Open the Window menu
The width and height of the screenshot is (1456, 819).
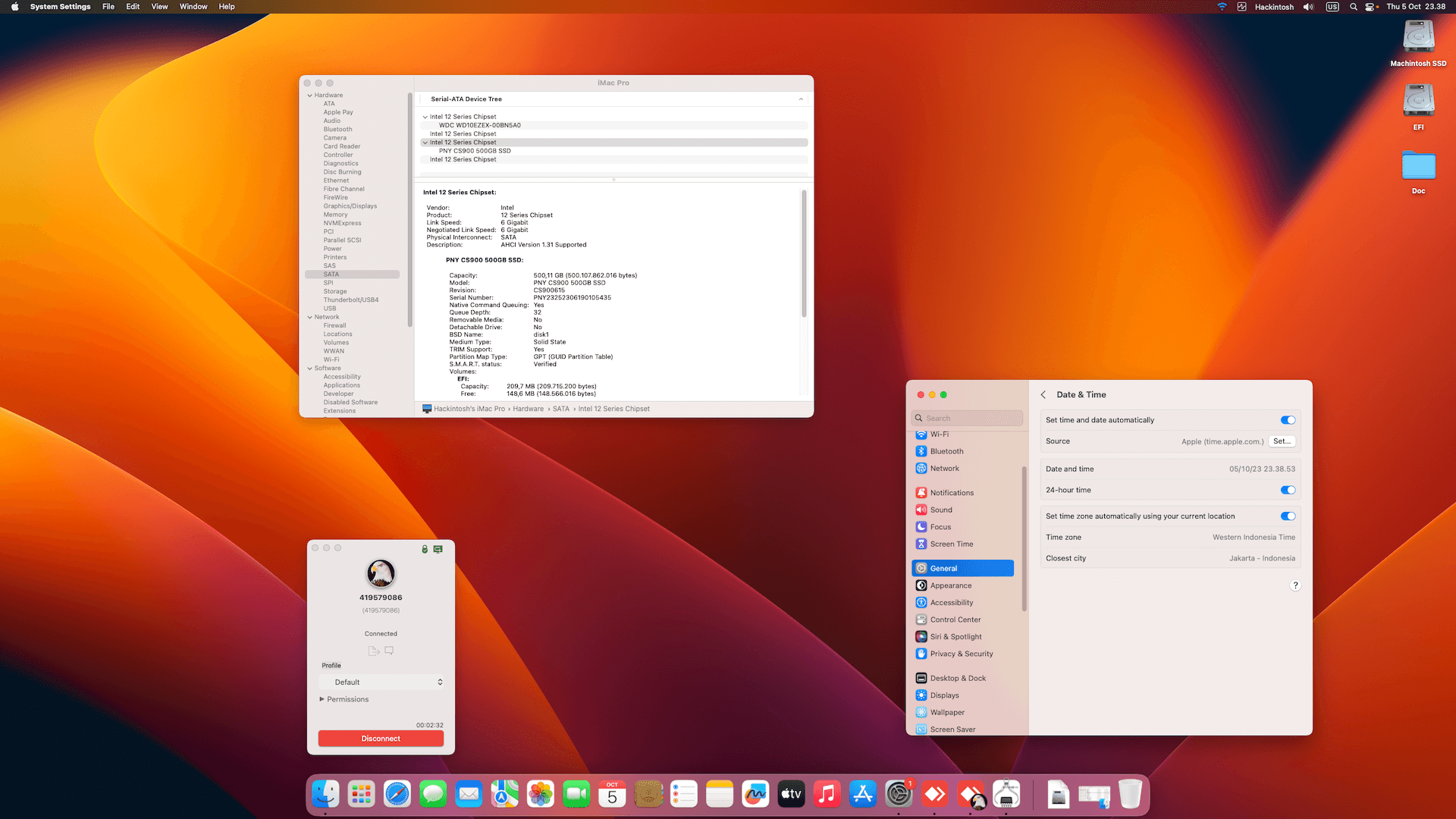(193, 7)
